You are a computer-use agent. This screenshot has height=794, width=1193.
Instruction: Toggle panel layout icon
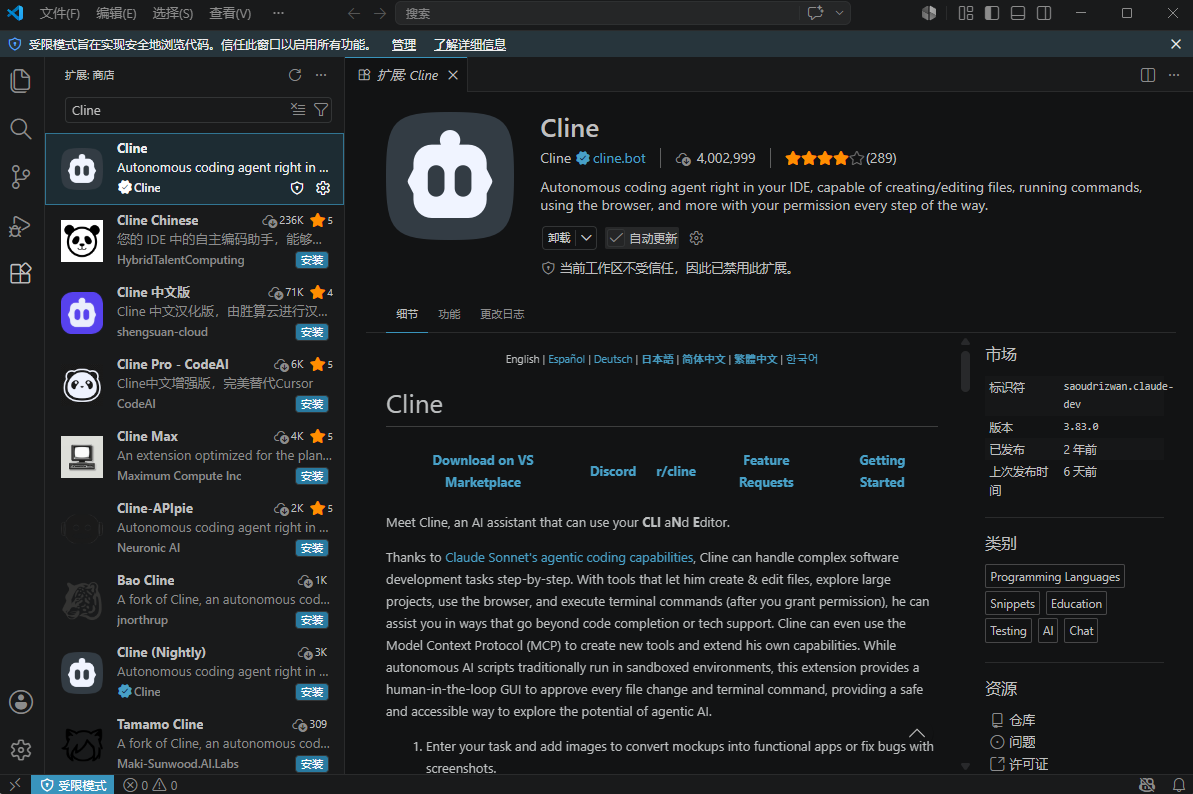[x=1018, y=13]
